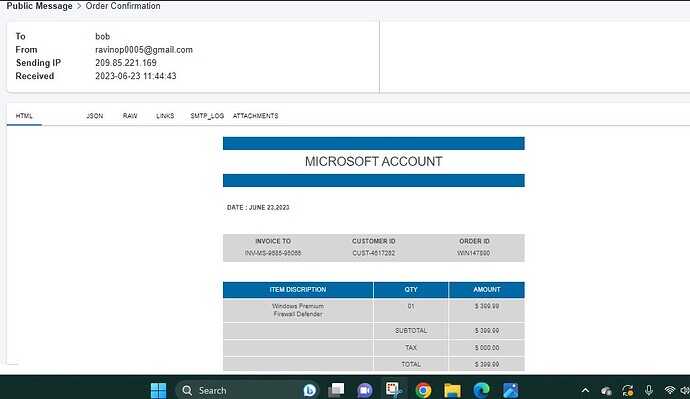This screenshot has width=690, height=399.
Task: Click the DATE : JUNE 23,2023 line
Action: 258,207
